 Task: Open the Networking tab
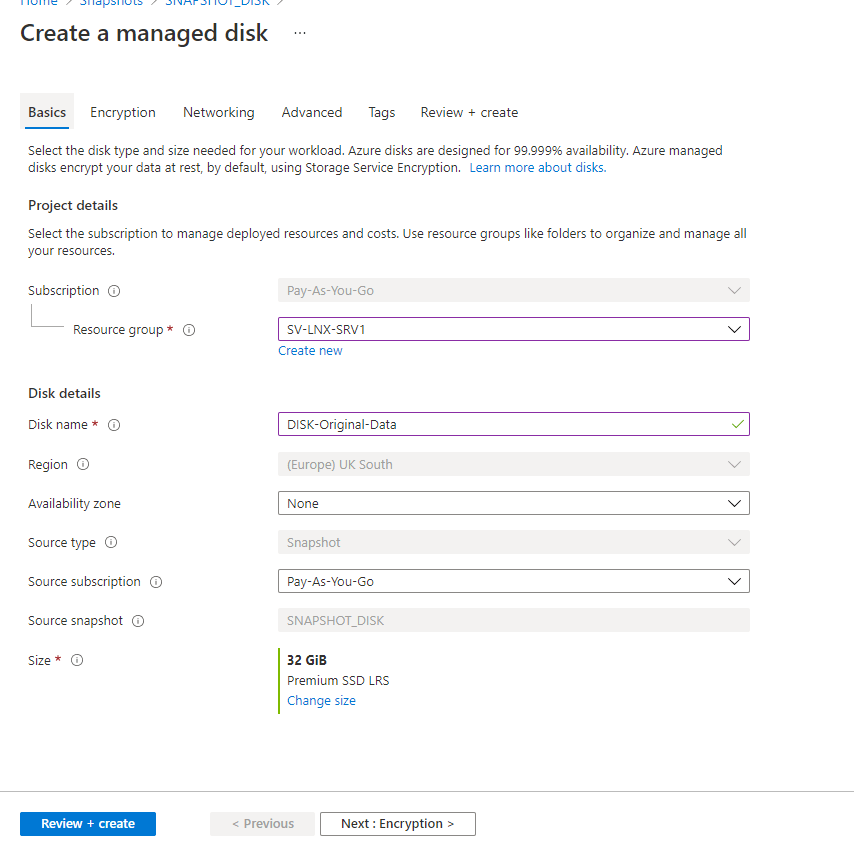coord(218,113)
